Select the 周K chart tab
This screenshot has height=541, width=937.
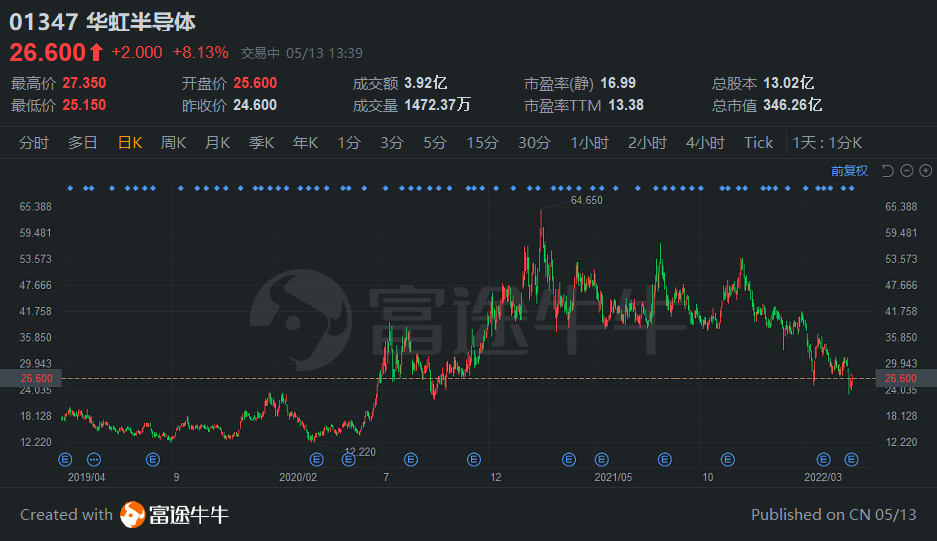(173, 143)
